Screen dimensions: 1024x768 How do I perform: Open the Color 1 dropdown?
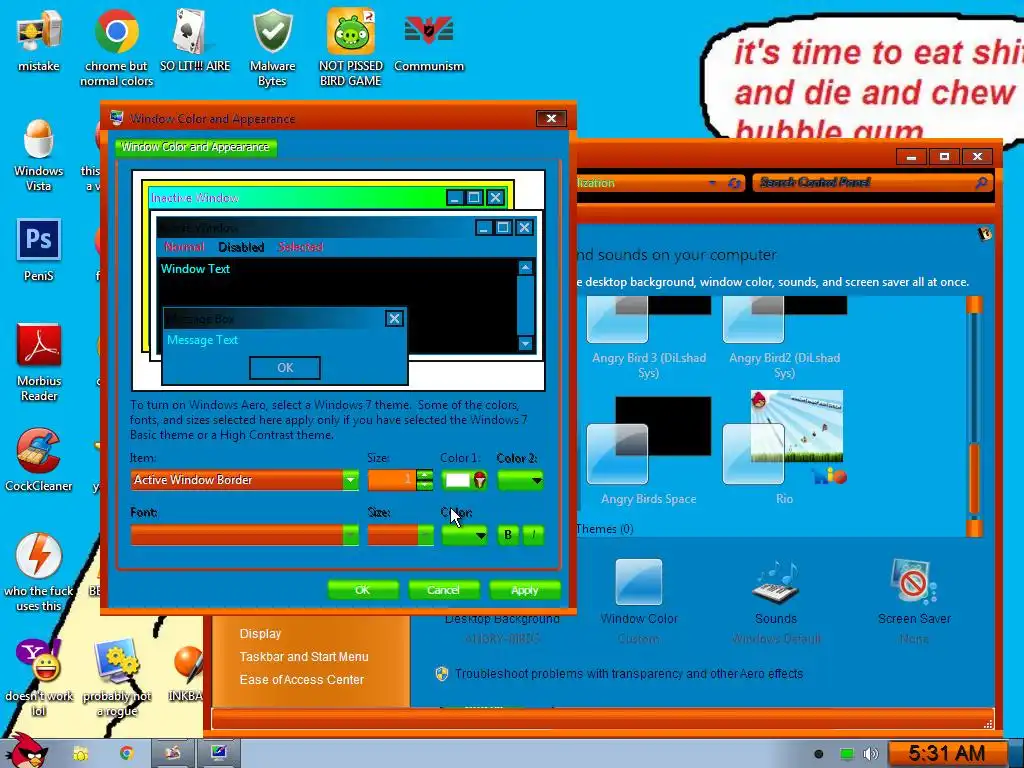tap(464, 480)
